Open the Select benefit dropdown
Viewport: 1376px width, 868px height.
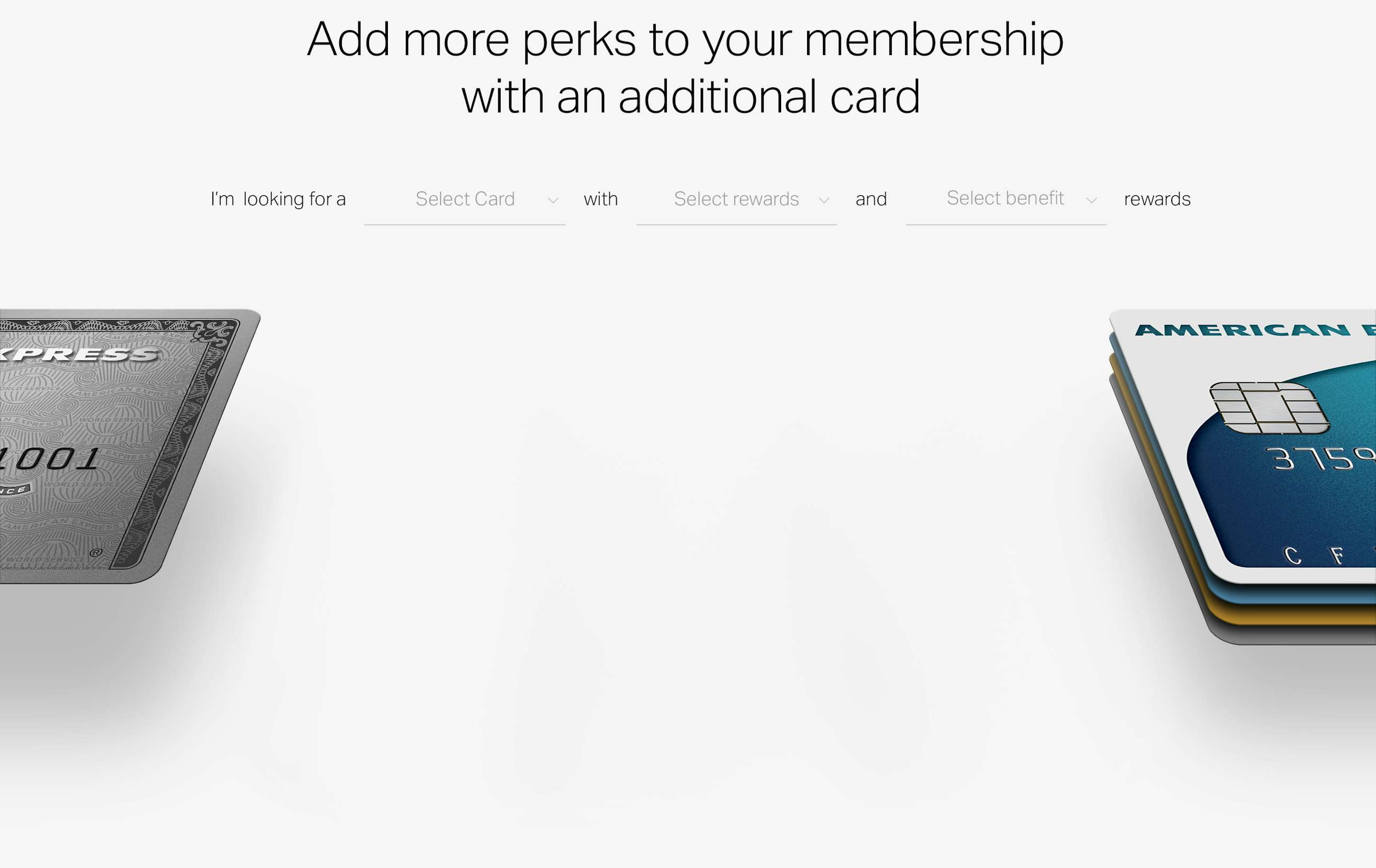(x=1006, y=200)
